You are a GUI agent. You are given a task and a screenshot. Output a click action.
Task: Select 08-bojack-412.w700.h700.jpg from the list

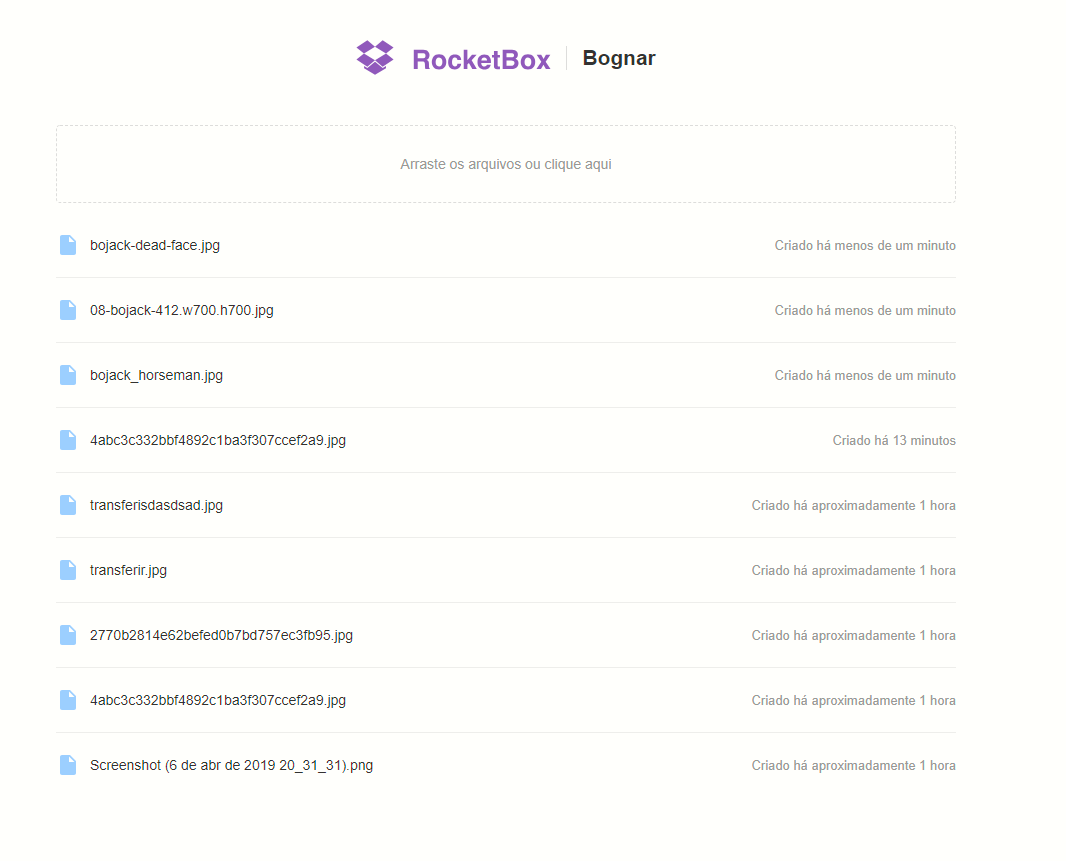[181, 310]
